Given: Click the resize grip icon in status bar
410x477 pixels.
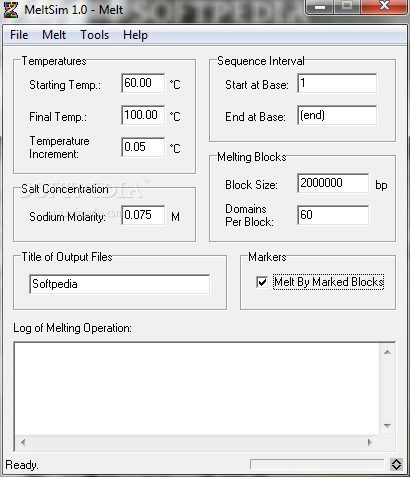Looking at the screenshot, I should click(396, 464).
